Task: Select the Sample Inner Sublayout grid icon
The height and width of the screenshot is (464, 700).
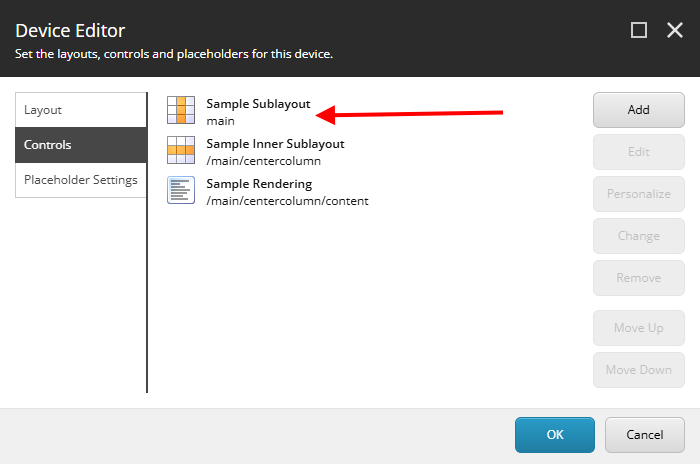Action: [181, 150]
